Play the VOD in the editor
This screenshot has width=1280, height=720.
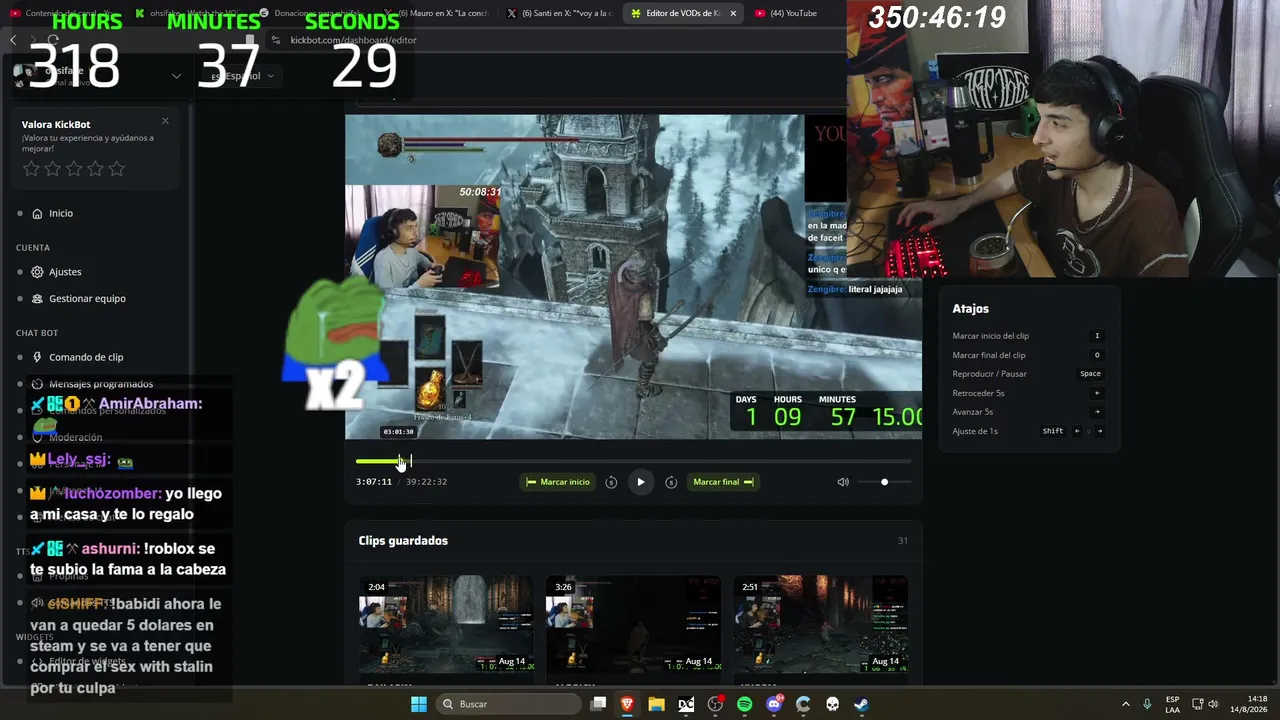pyautogui.click(x=641, y=482)
